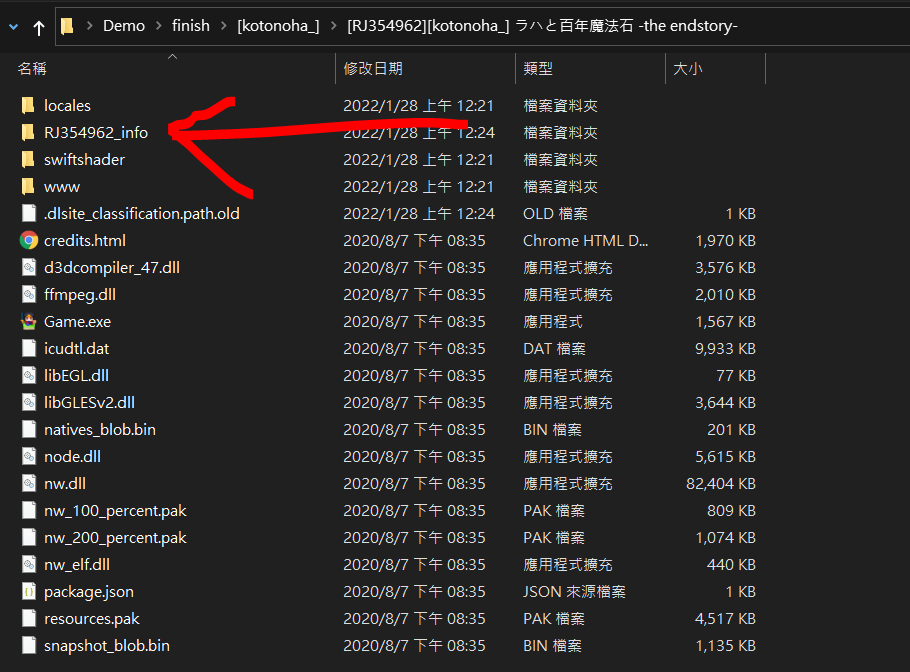Sort by the 類型 column header
This screenshot has width=910, height=672.
(538, 68)
